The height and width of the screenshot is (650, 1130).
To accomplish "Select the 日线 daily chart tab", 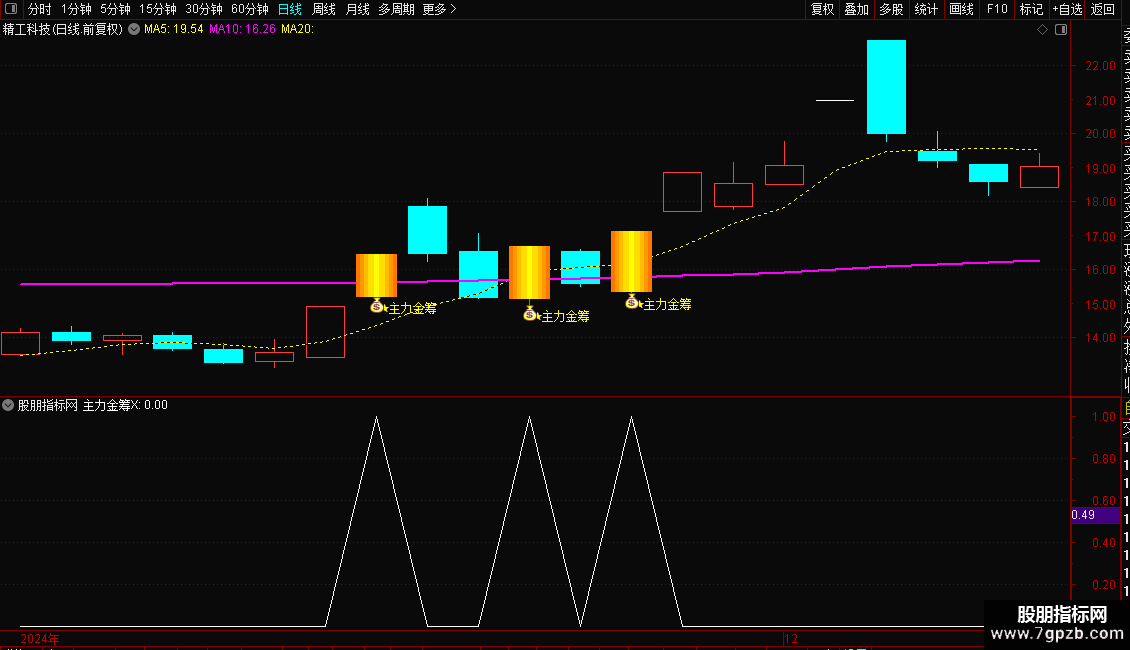I will click(x=290, y=9).
